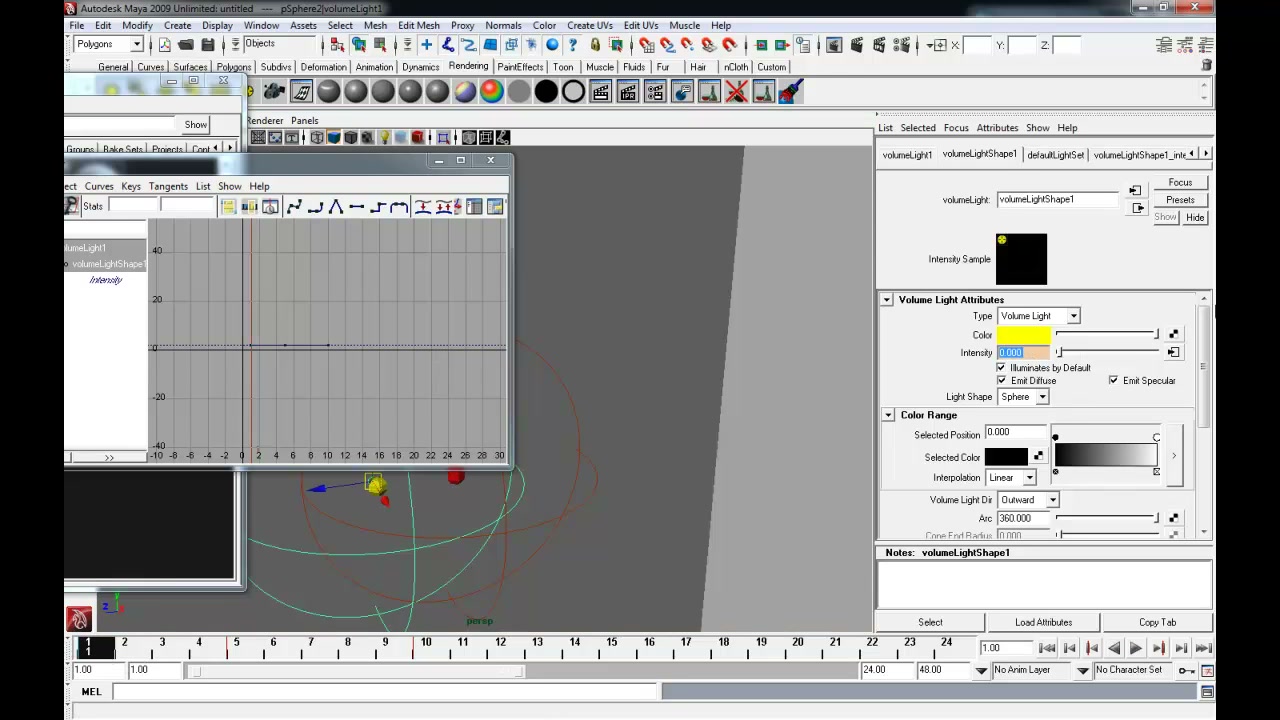This screenshot has width=1280, height=720.
Task: Click the volumeLight name field
Action: (x=1057, y=199)
